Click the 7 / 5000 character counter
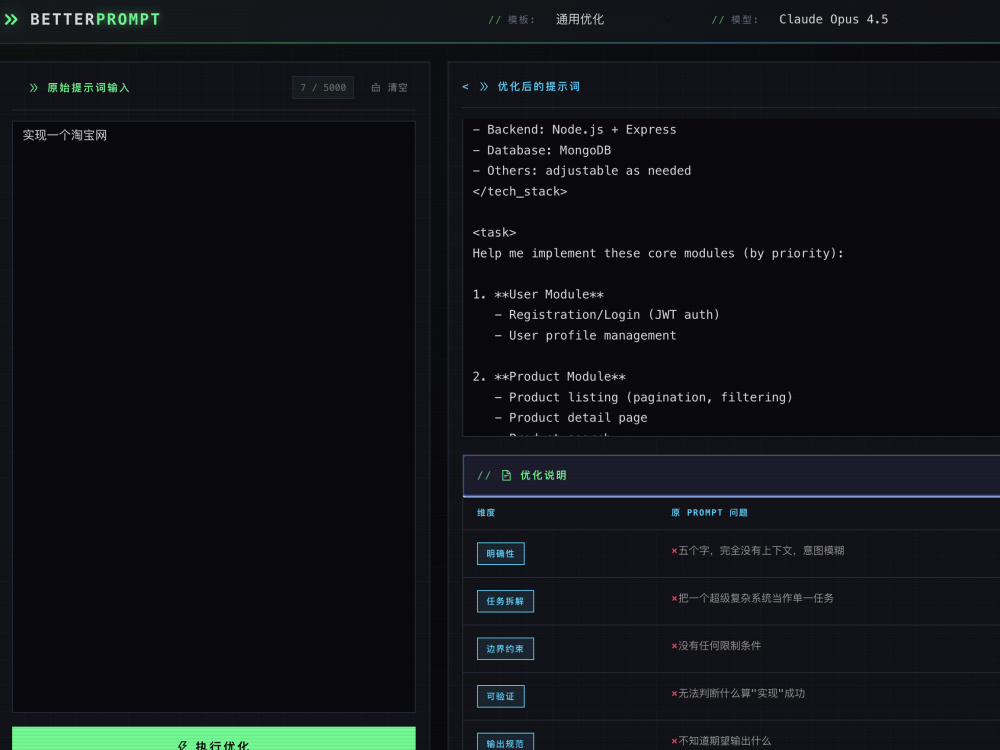This screenshot has width=1000, height=750. 323,87
